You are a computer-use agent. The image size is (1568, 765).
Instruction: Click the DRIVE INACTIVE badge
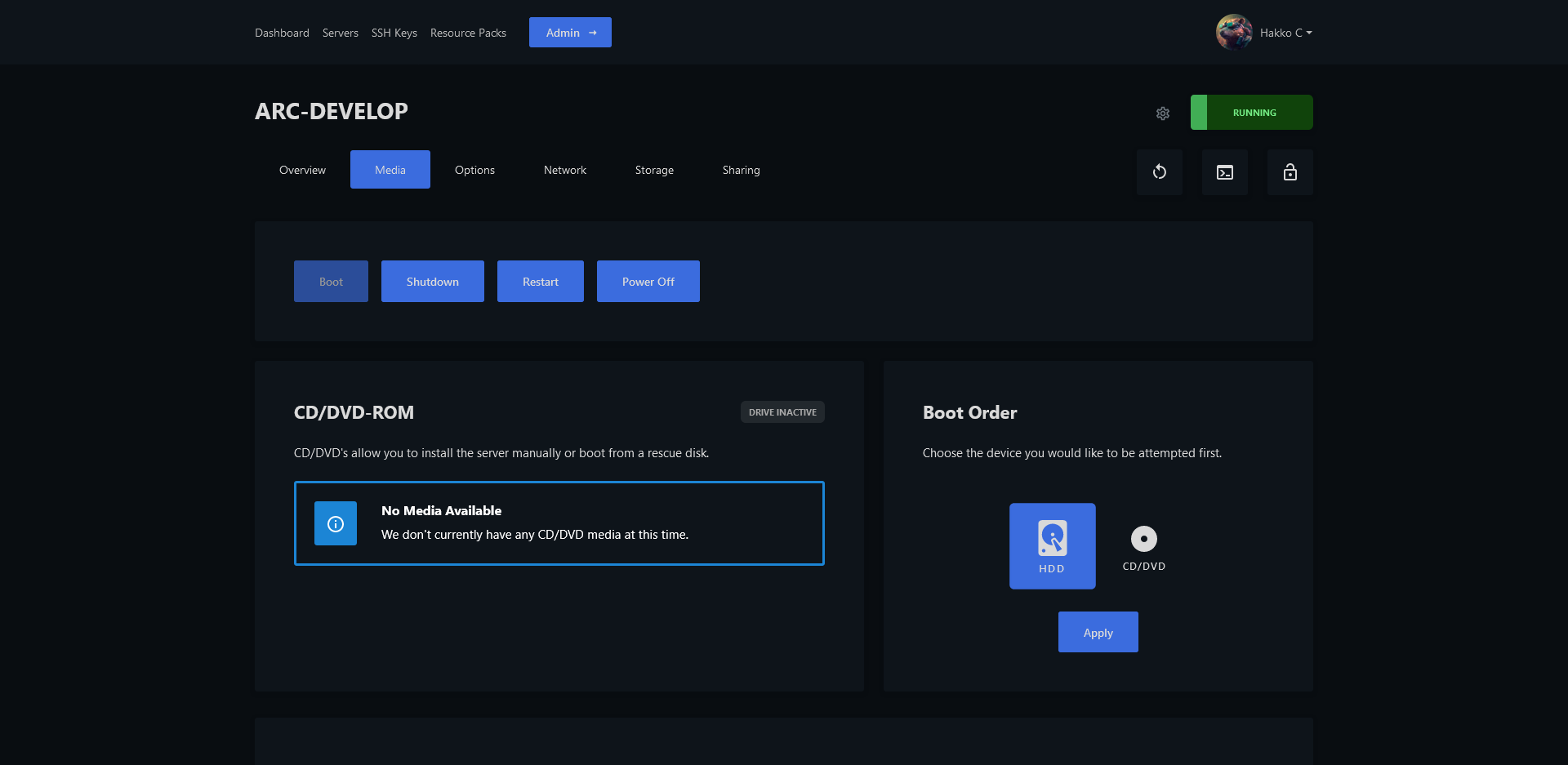tap(782, 412)
